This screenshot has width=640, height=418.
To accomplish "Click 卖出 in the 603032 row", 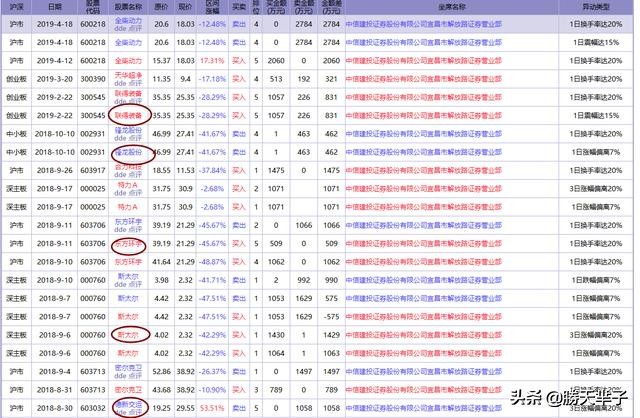I will click(239, 408).
